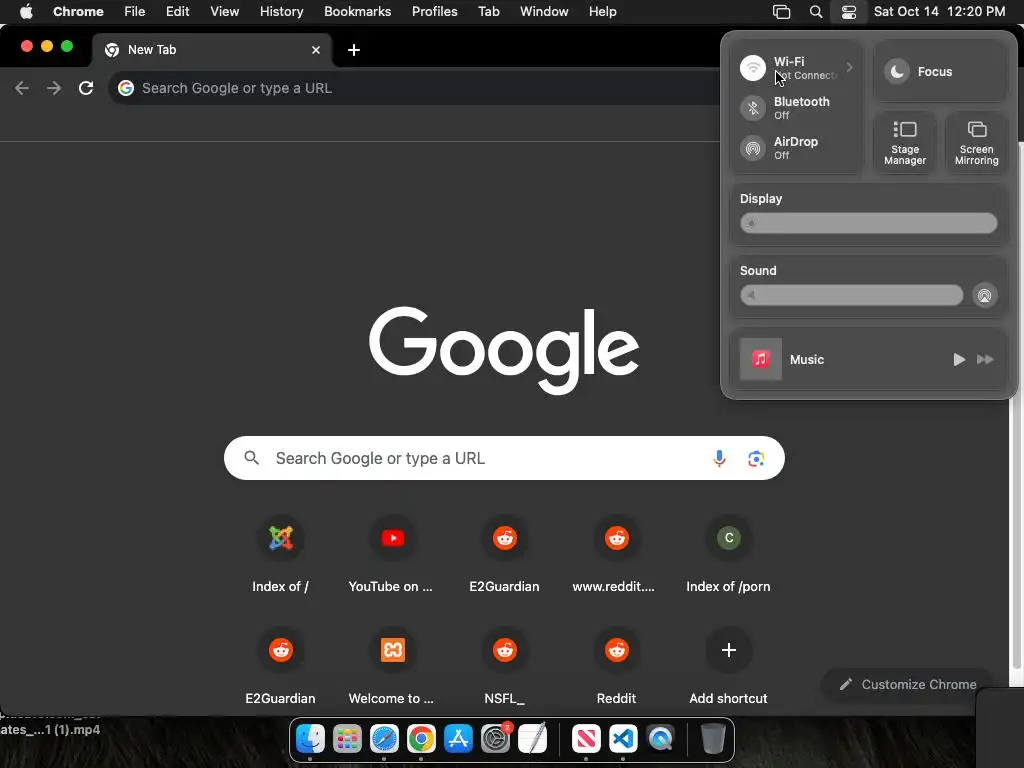Open the Help menu

[602, 12]
